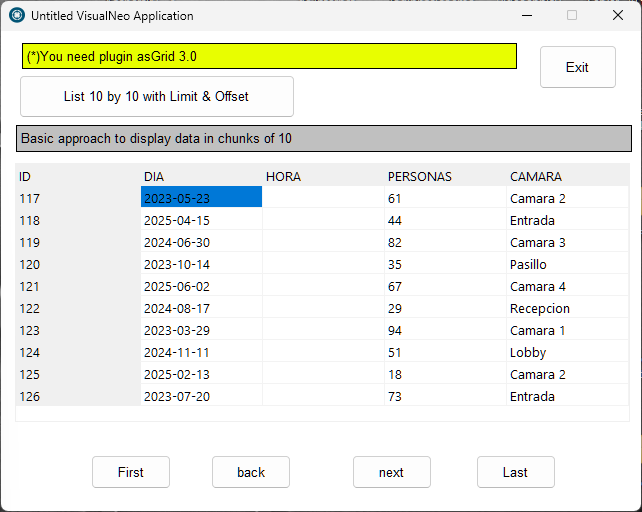Click date cell 2025-02-13
This screenshot has width=642, height=512.
click(201, 374)
